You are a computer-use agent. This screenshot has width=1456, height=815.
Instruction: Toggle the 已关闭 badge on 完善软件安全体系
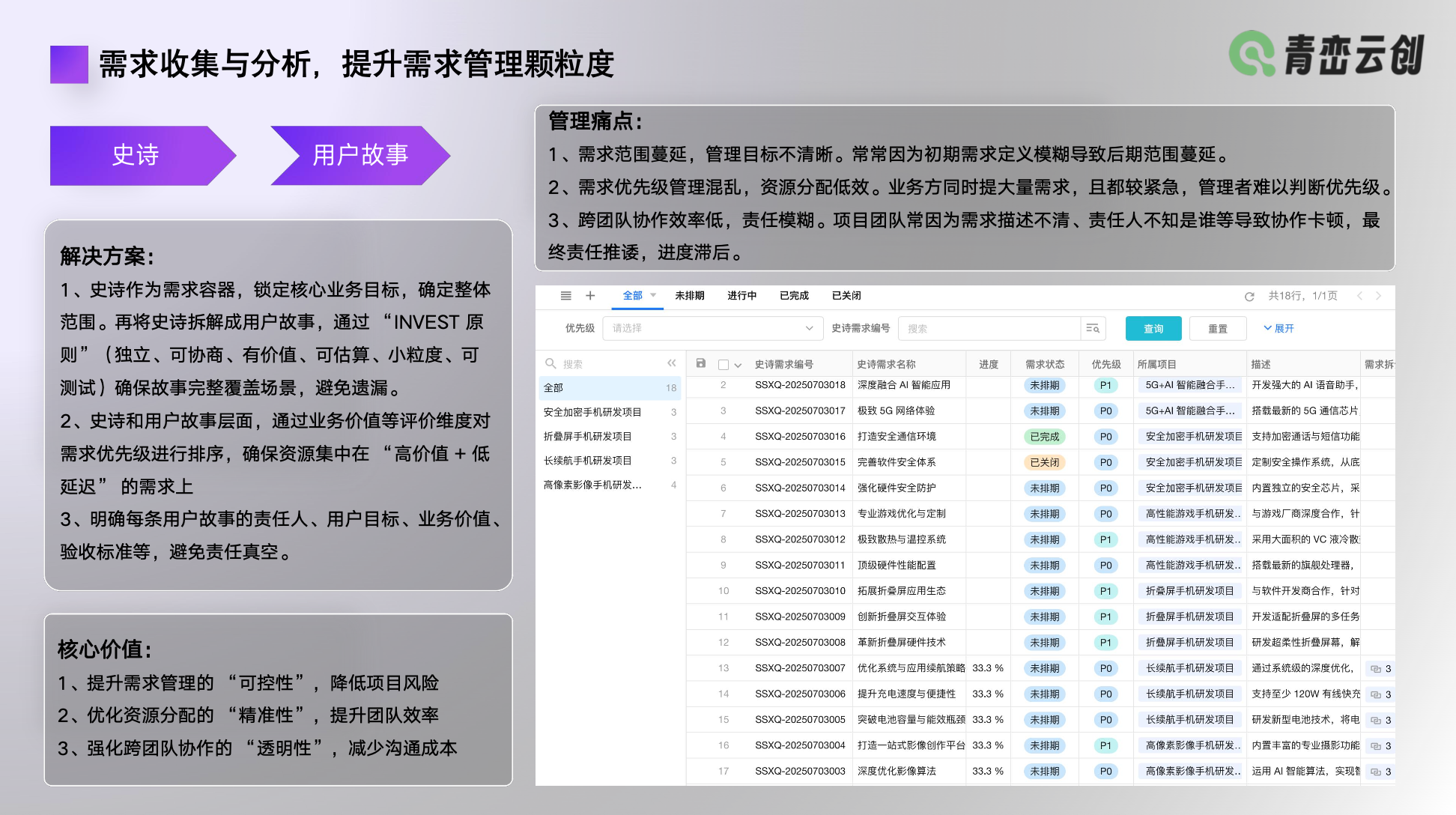[1044, 462]
